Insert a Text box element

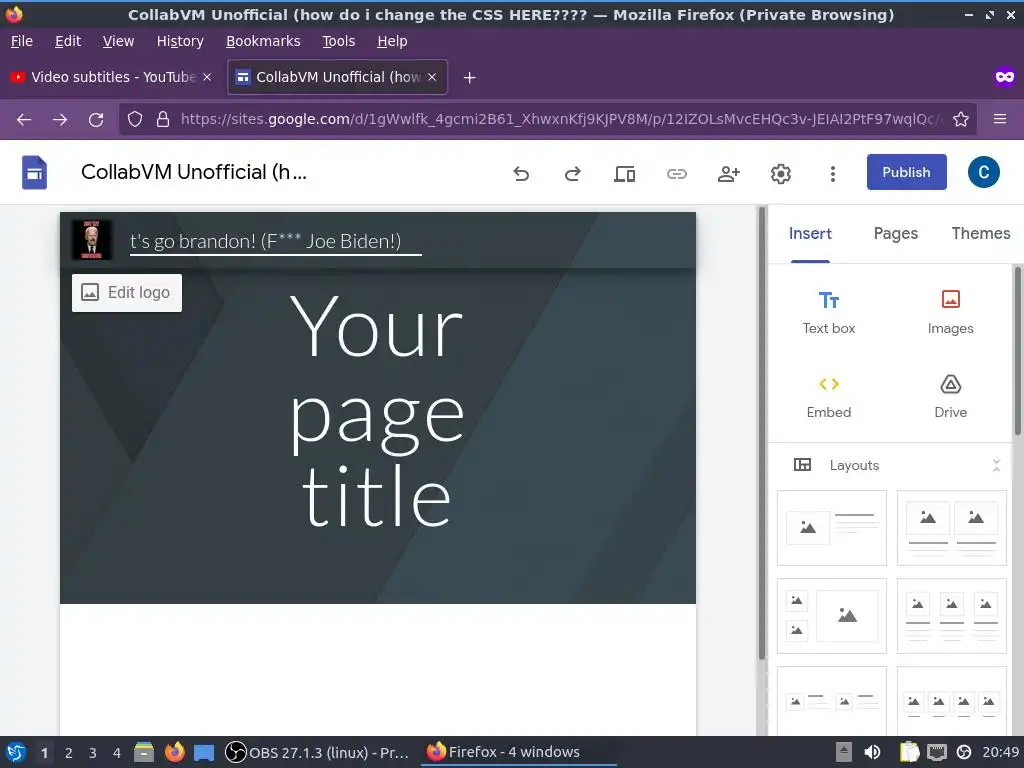pos(829,312)
